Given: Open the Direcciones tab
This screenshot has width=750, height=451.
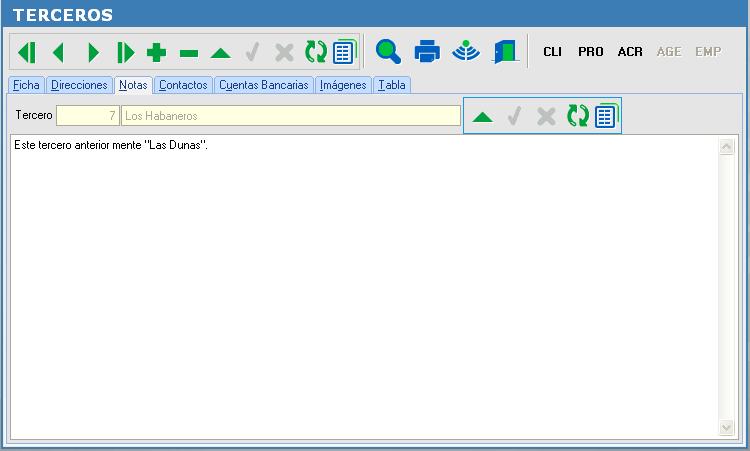Looking at the screenshot, I should coord(79,85).
